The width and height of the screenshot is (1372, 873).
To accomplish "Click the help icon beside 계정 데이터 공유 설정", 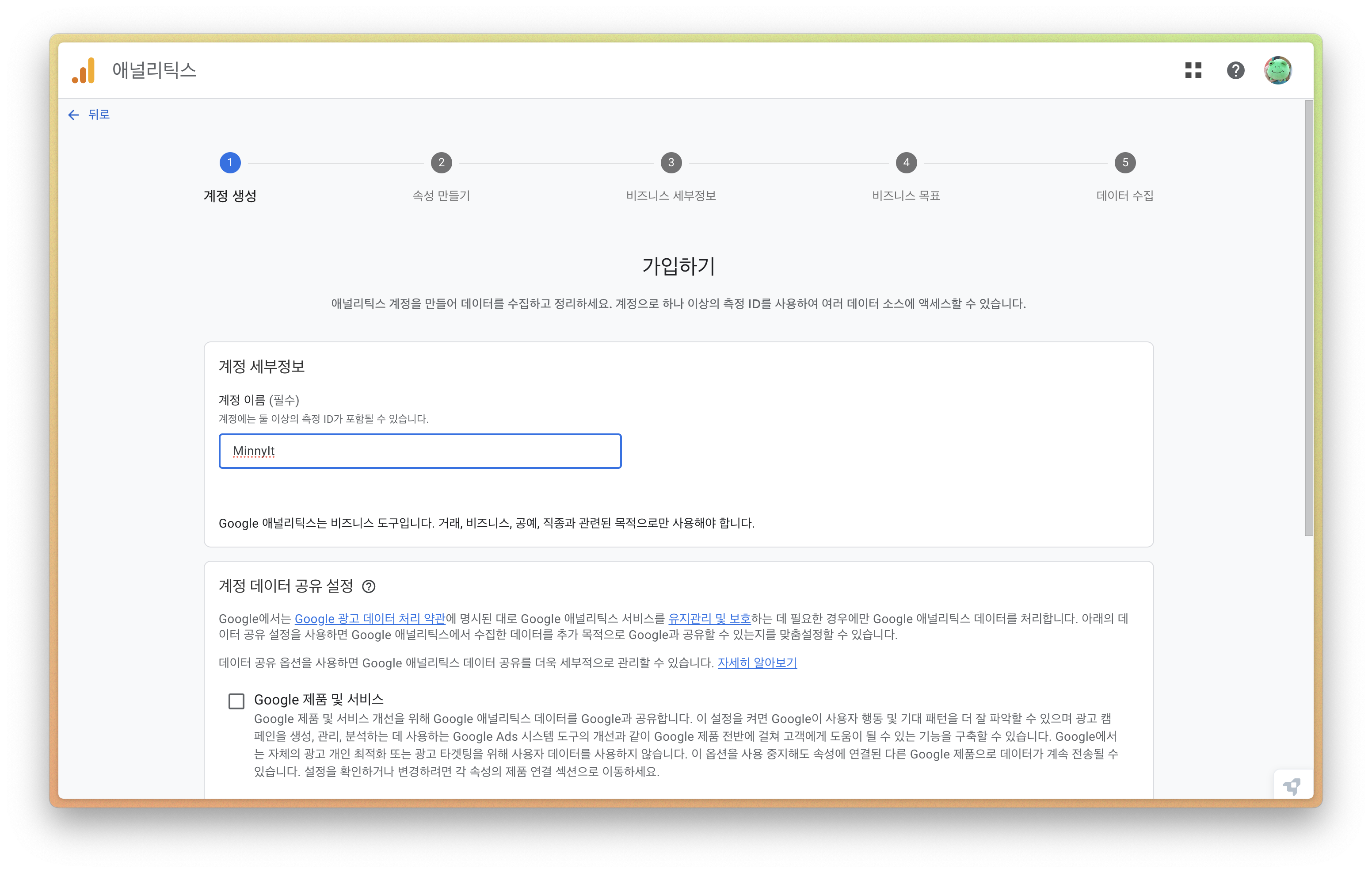I will coord(369,586).
